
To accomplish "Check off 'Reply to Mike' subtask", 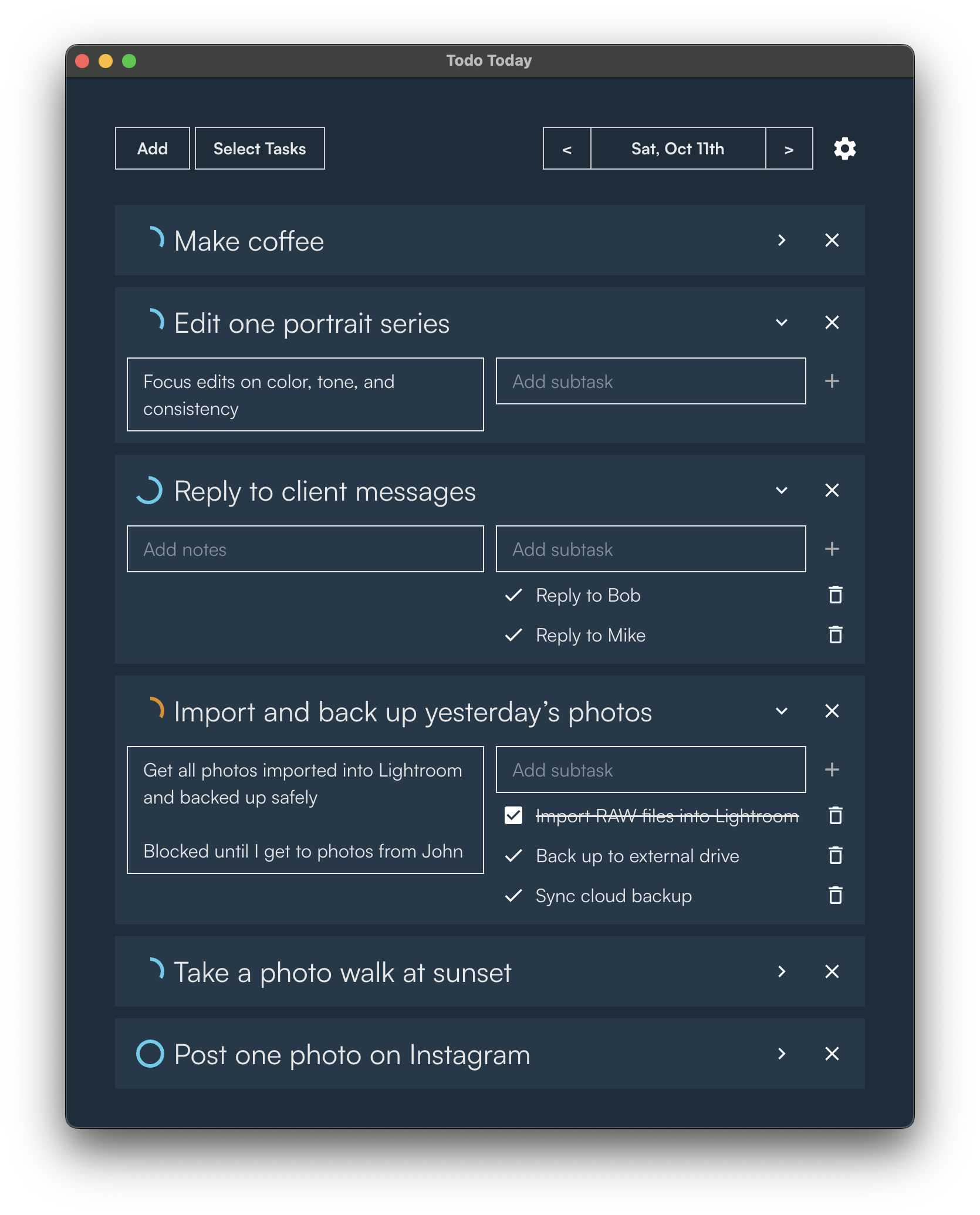I will pos(513,635).
